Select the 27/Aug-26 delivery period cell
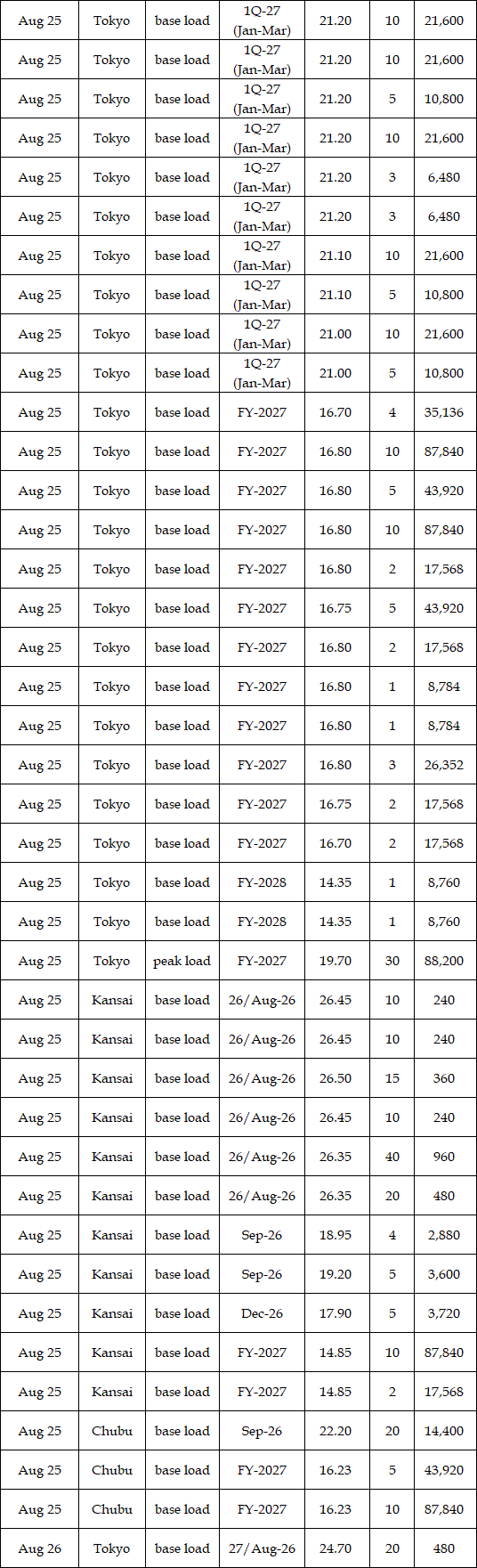 click(x=262, y=1548)
